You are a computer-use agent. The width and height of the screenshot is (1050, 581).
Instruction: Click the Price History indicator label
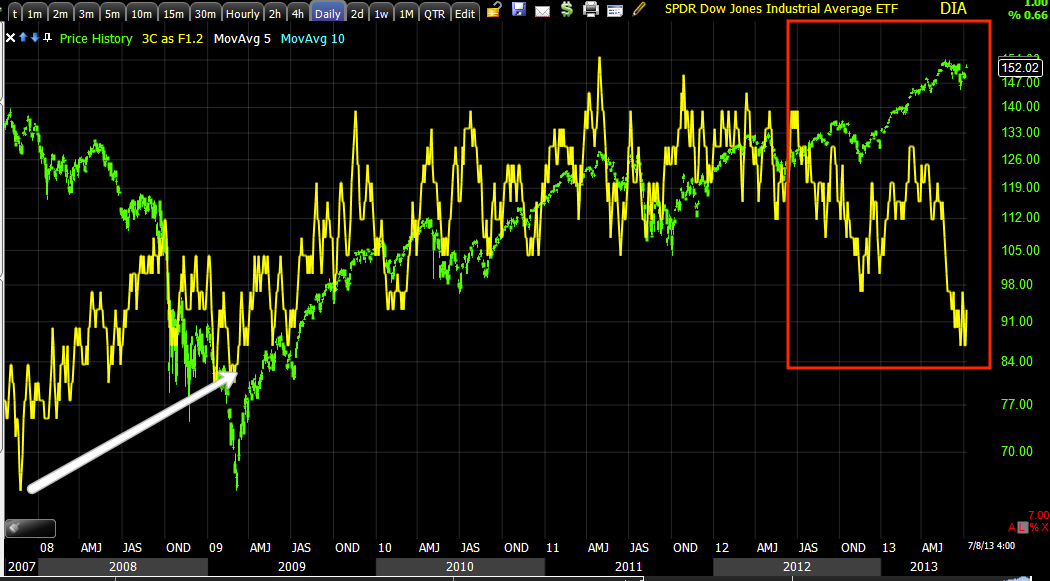pos(96,39)
